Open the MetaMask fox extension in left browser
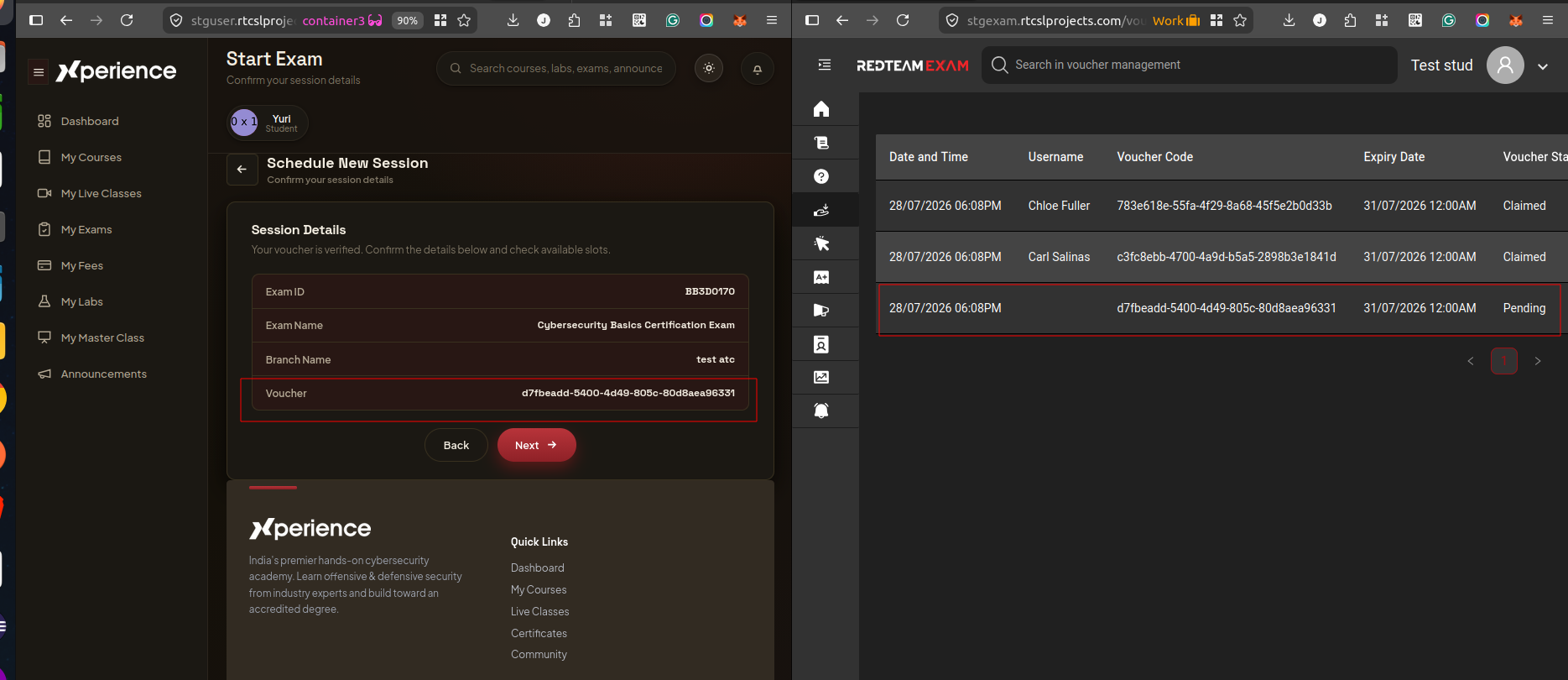Viewport: 1568px width, 680px height. point(739,20)
